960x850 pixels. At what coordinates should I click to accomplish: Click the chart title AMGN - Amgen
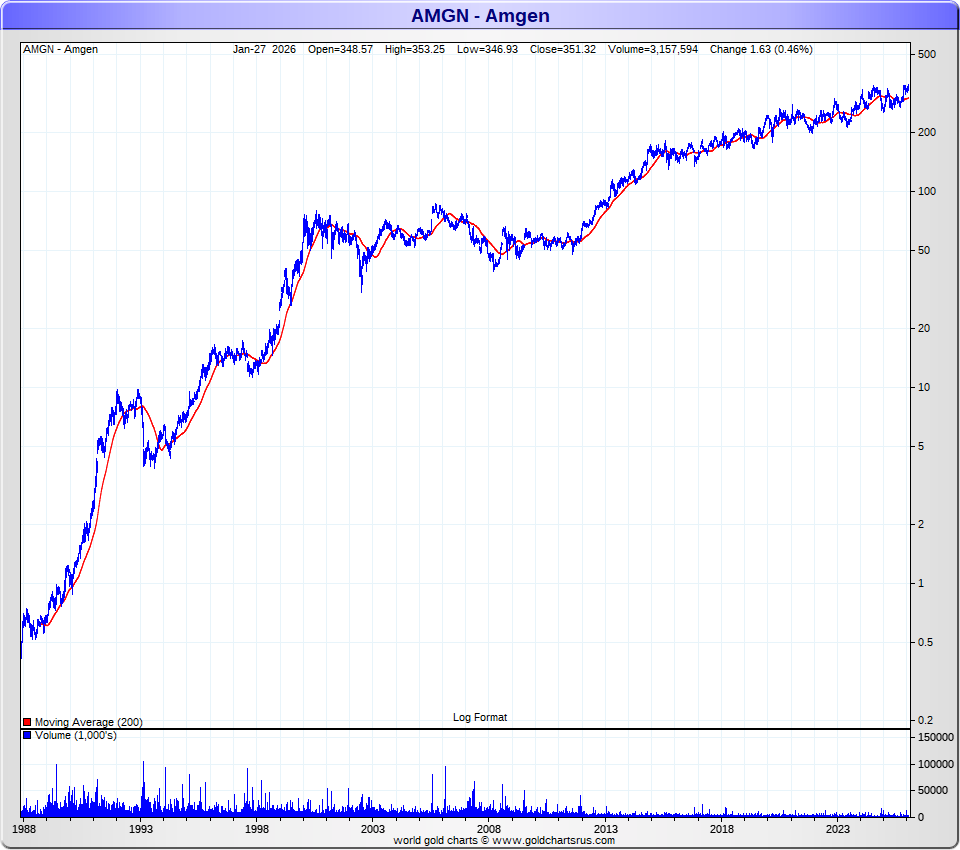[x=480, y=16]
